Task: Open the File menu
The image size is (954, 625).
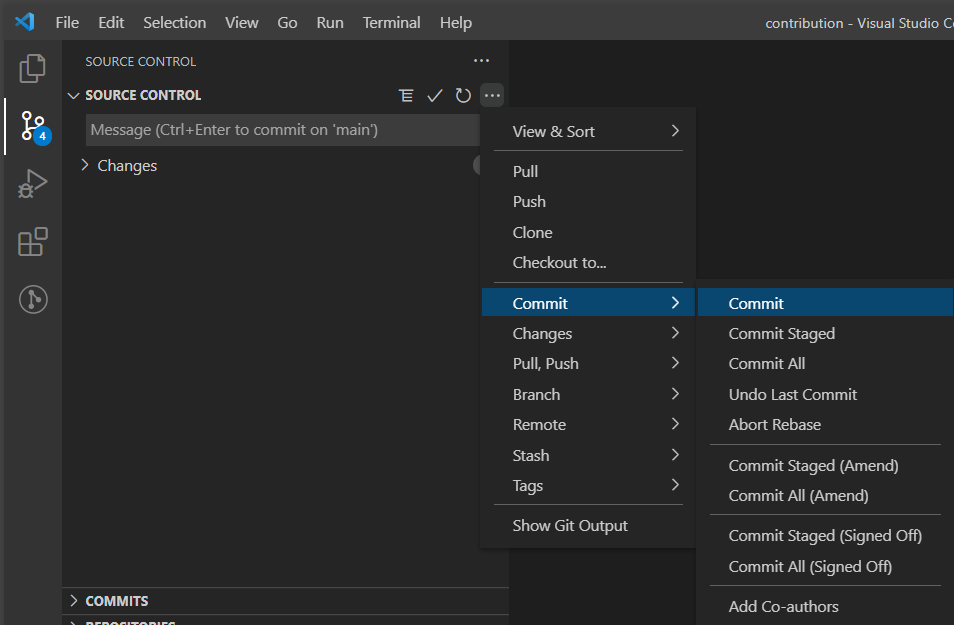Action: click(67, 23)
